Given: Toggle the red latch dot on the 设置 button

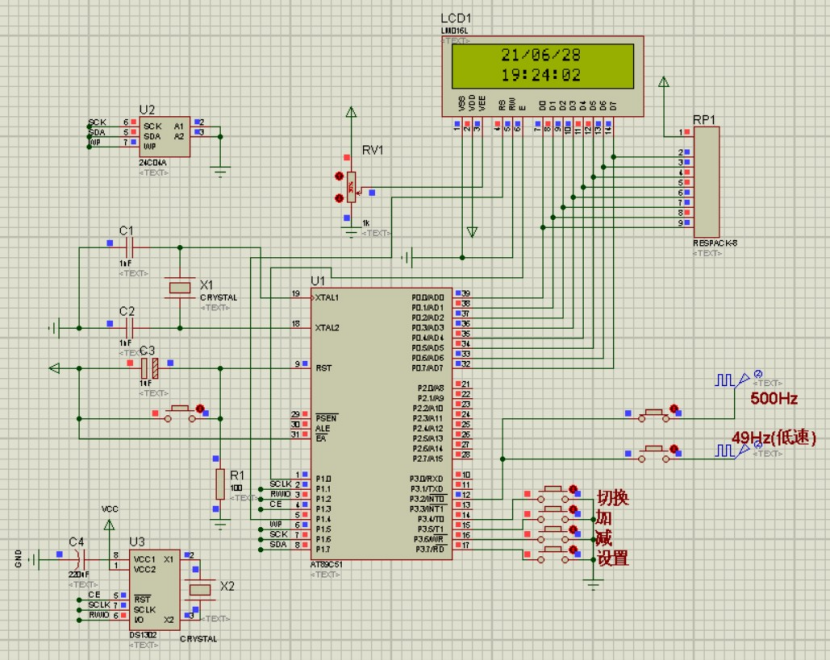Looking at the screenshot, I should click(573, 549).
